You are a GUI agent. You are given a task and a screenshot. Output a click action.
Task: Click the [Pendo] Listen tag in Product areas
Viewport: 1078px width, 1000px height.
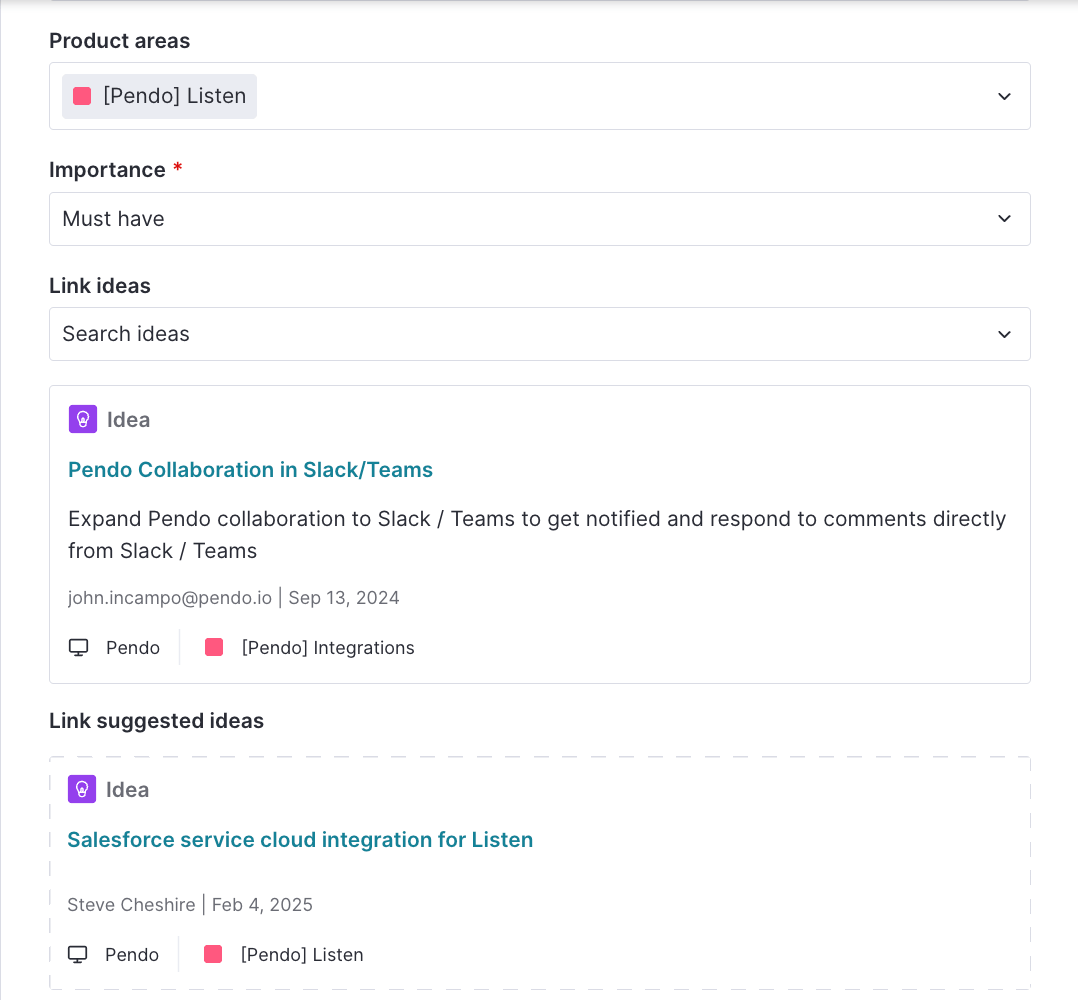[x=160, y=96]
